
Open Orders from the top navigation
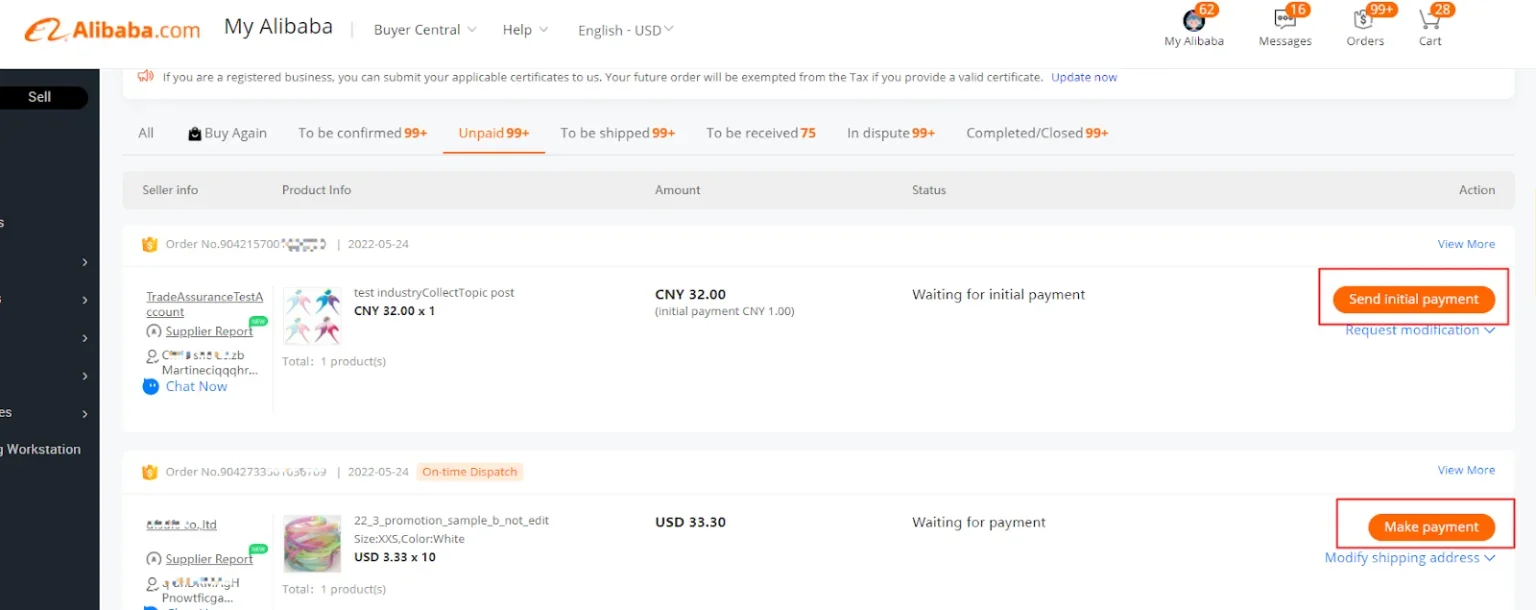tap(1365, 25)
